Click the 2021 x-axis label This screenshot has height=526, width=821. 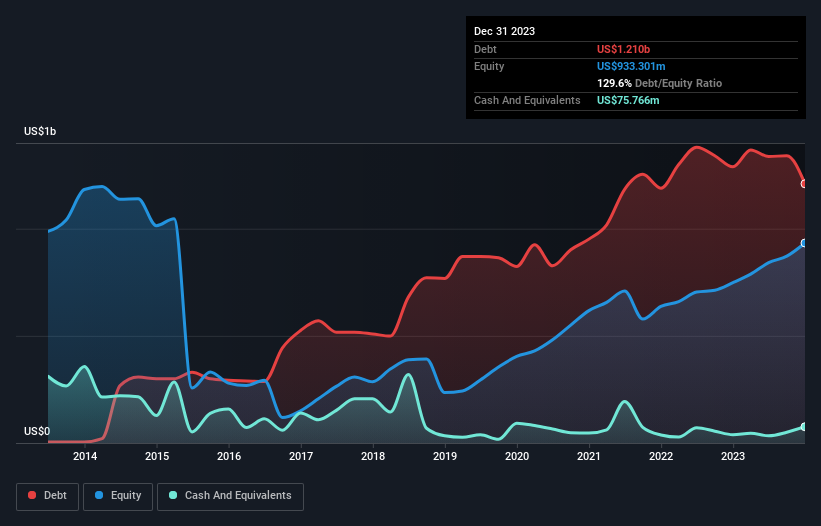589,456
